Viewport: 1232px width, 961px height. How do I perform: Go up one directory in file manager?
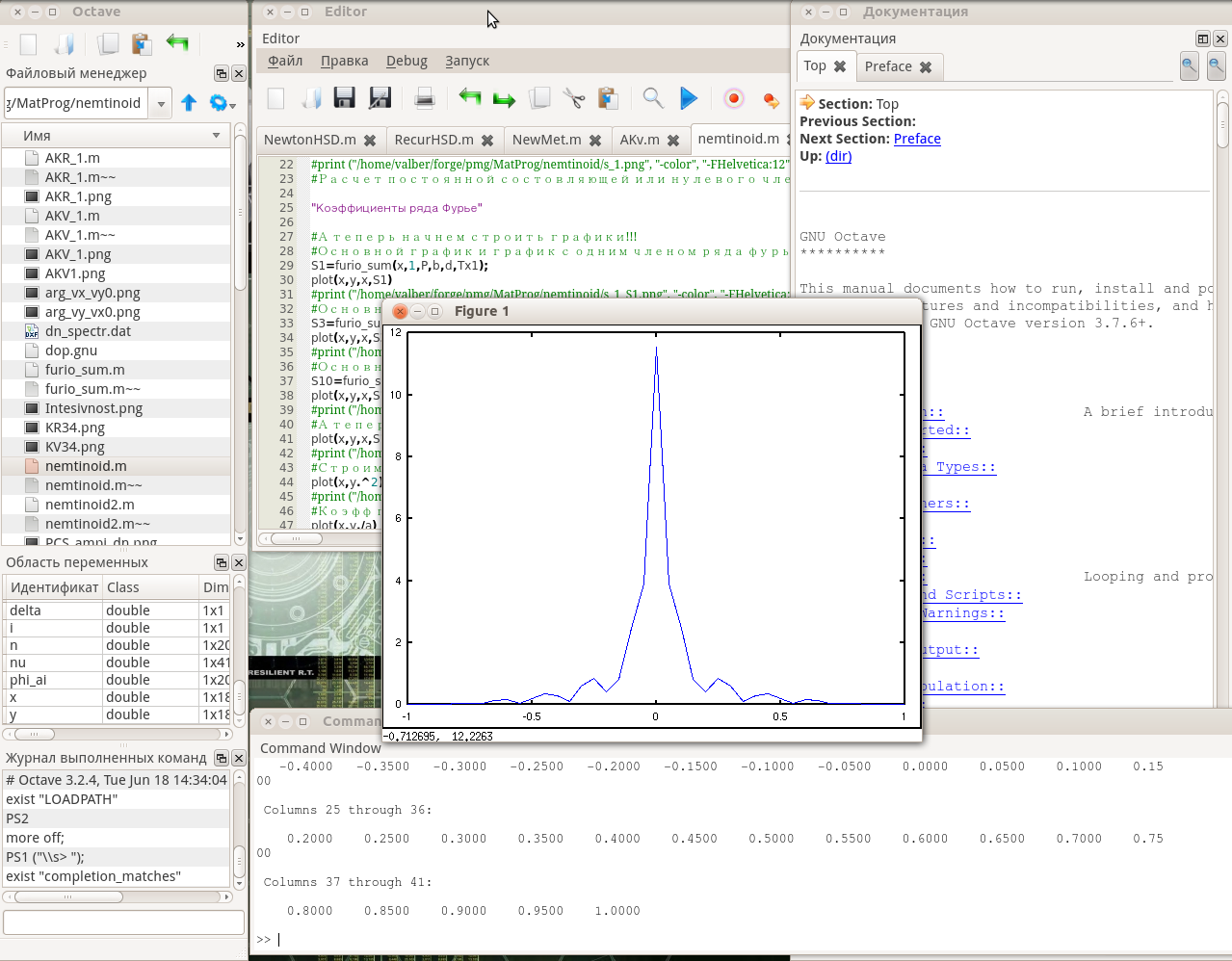coord(189,103)
